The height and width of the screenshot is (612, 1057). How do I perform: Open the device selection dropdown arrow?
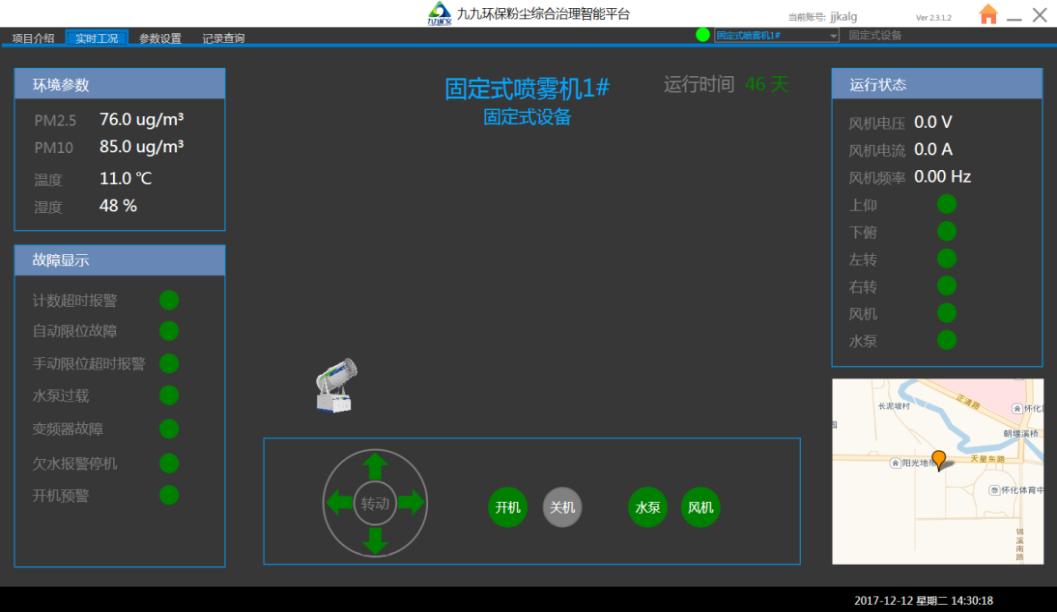(833, 36)
